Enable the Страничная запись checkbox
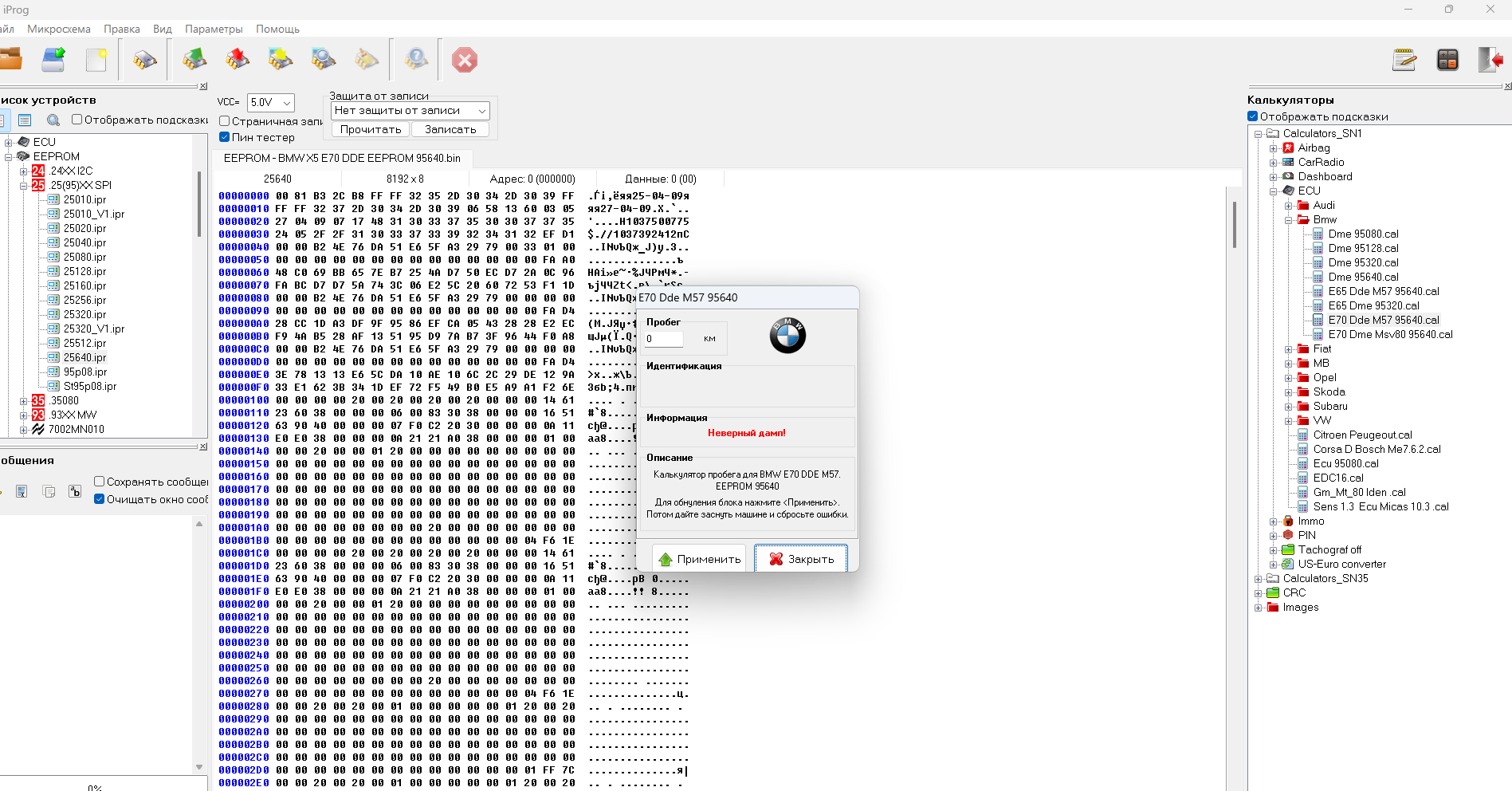Viewport: 1512px width, 791px height. point(225,121)
